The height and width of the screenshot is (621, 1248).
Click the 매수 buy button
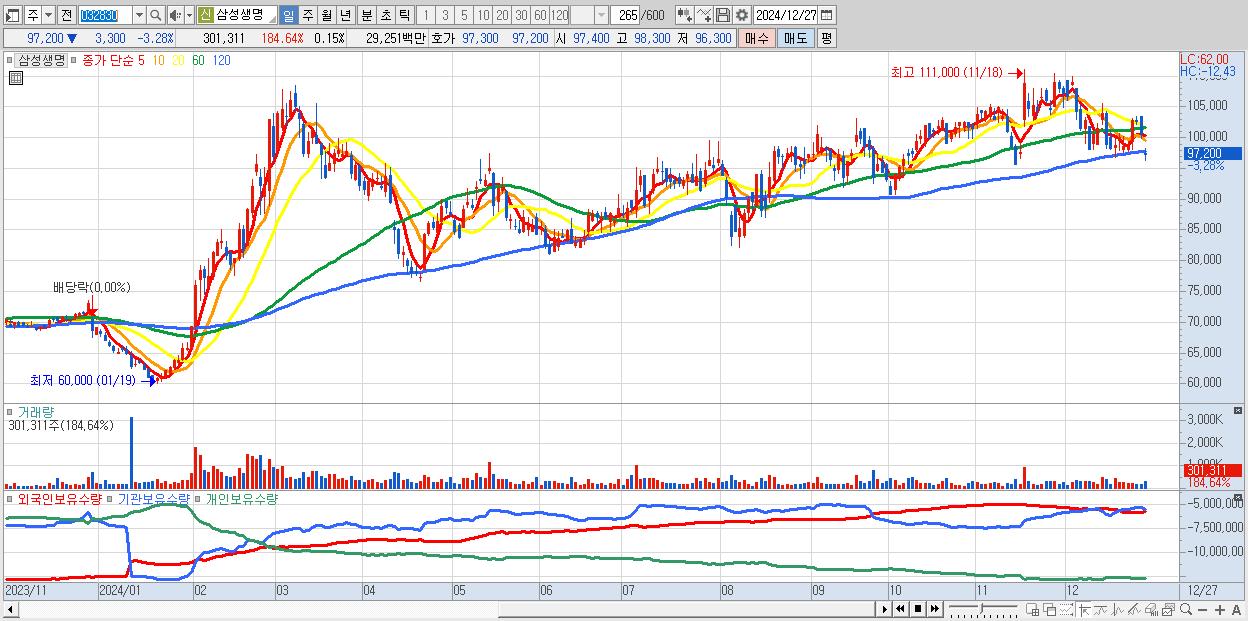(757, 38)
